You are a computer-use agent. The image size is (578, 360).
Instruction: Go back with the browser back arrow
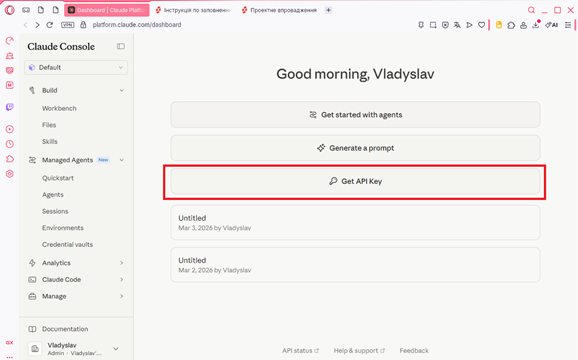(25, 25)
